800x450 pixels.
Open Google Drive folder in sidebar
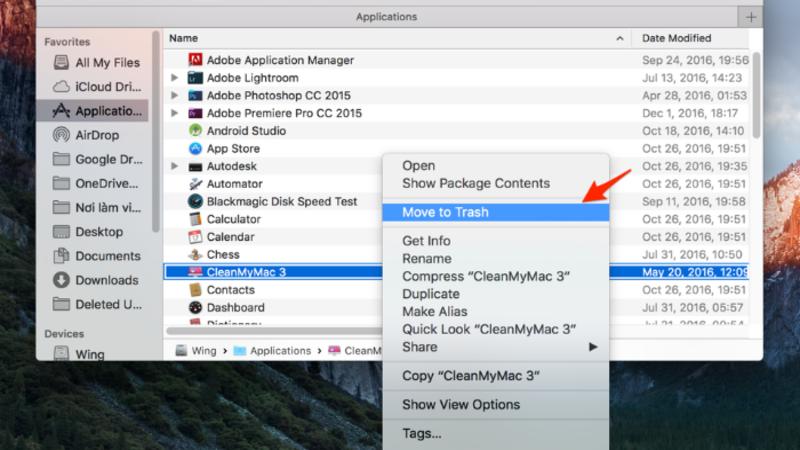click(x=97, y=159)
